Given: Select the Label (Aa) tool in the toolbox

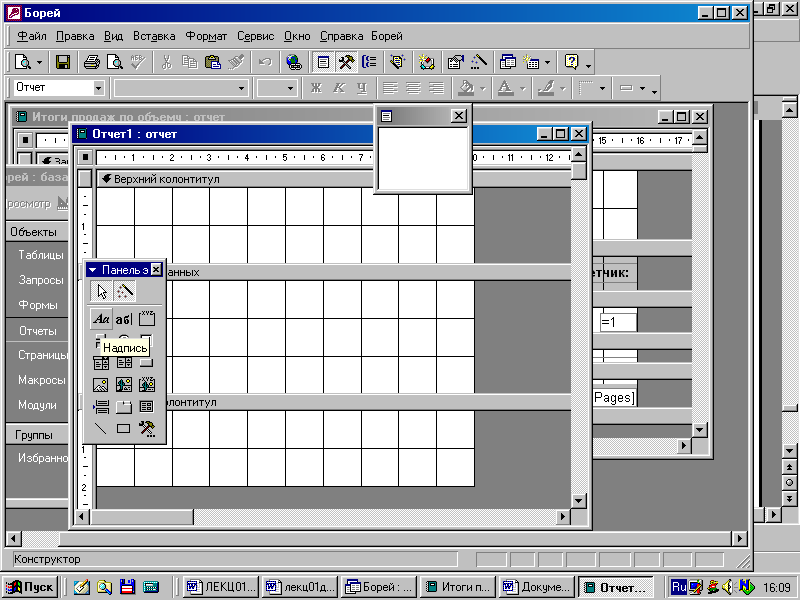Looking at the screenshot, I should (x=101, y=319).
